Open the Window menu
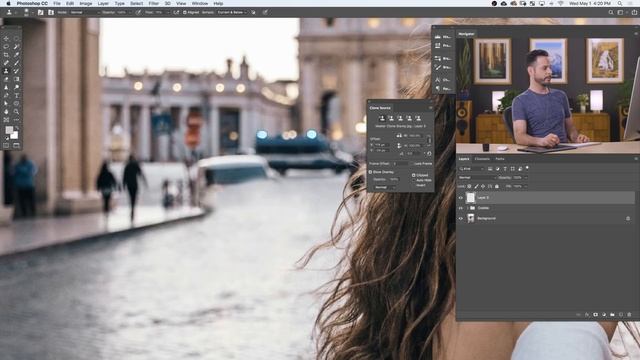The width and height of the screenshot is (640, 360). coord(200,3)
